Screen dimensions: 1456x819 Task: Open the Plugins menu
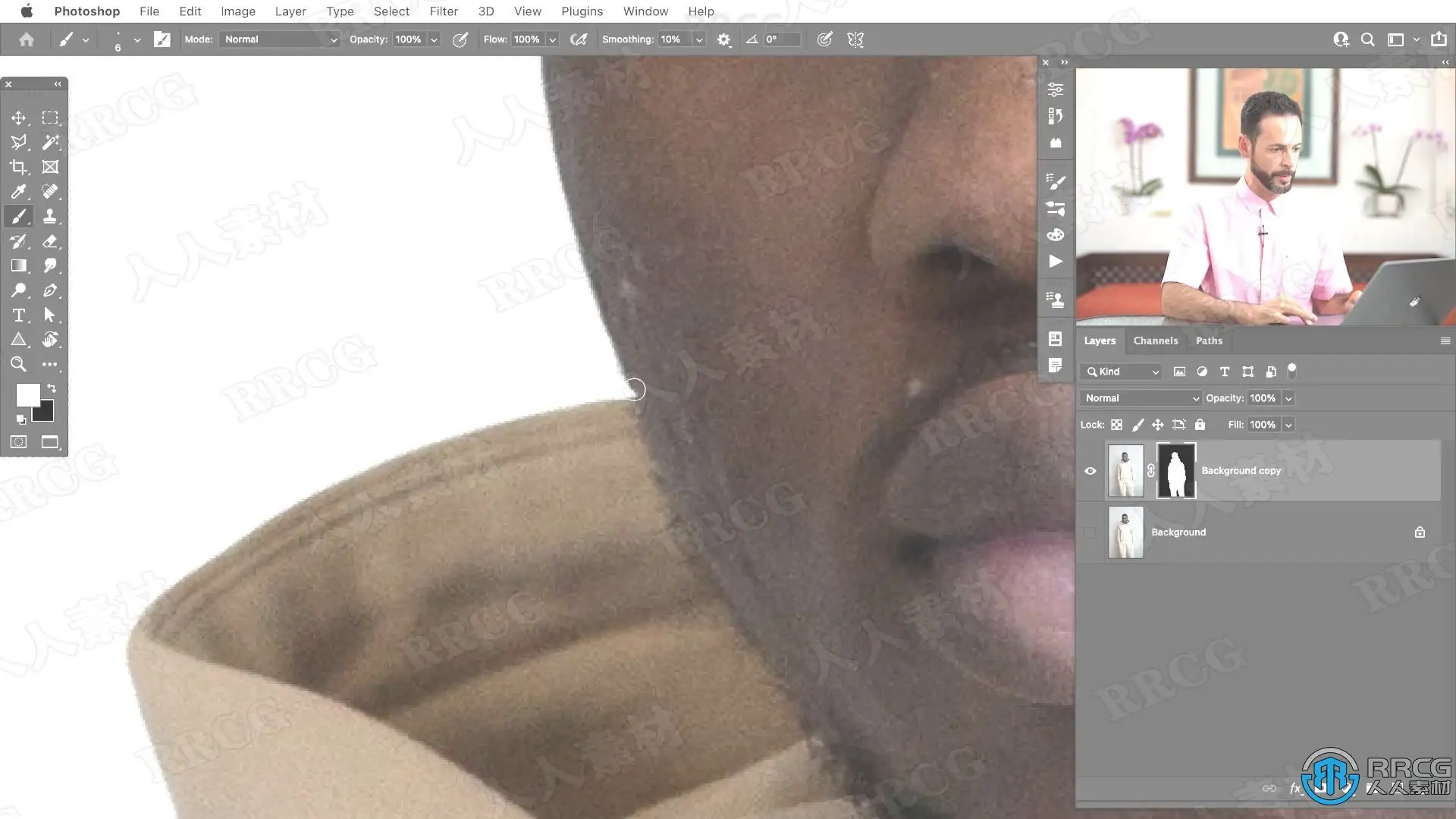[582, 11]
